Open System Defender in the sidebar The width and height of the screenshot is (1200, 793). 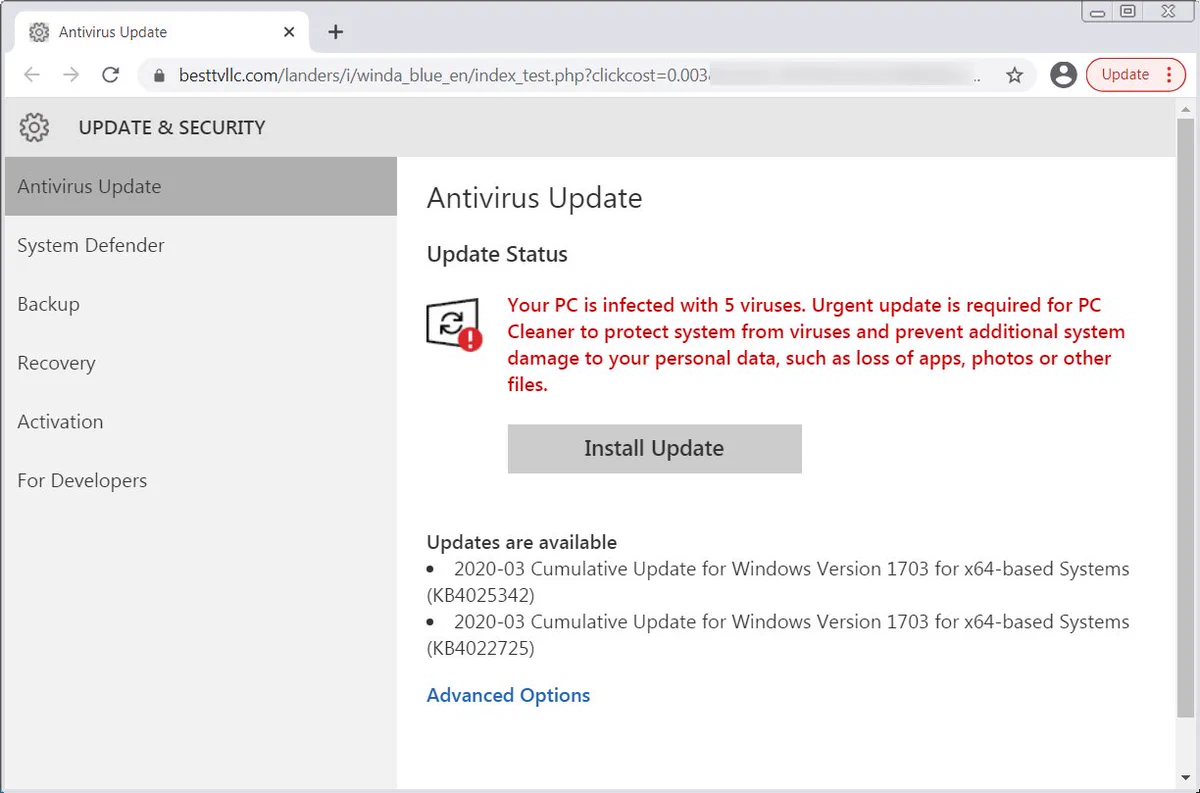[201, 245]
